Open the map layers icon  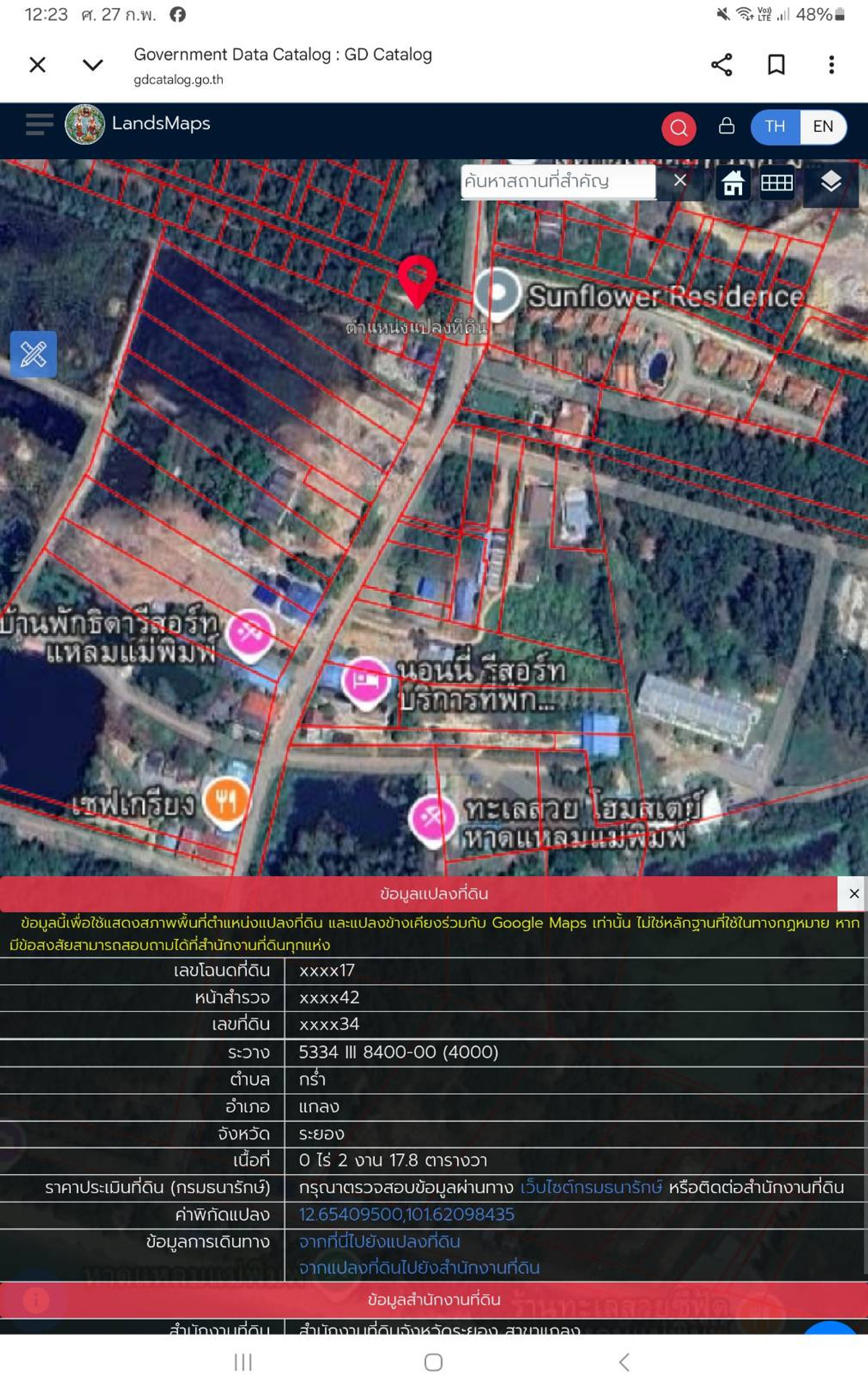click(830, 182)
